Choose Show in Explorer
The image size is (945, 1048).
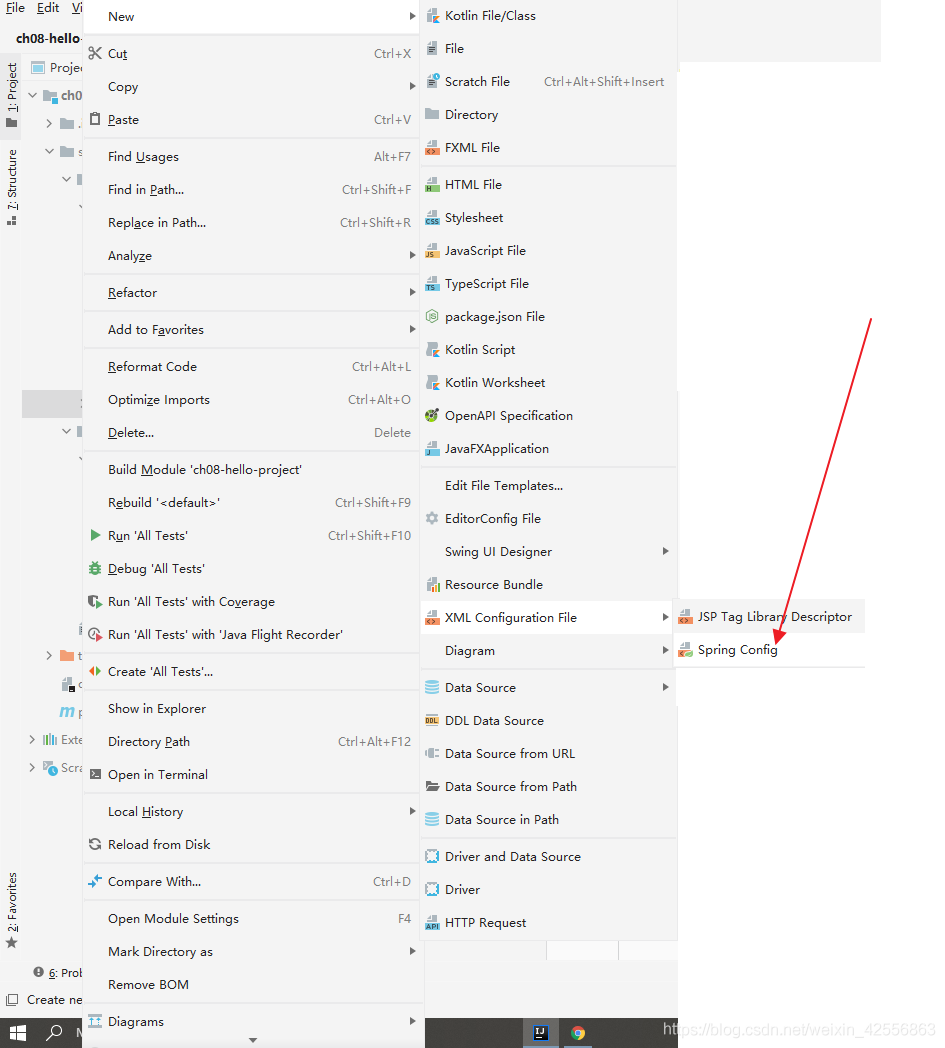pos(252,708)
